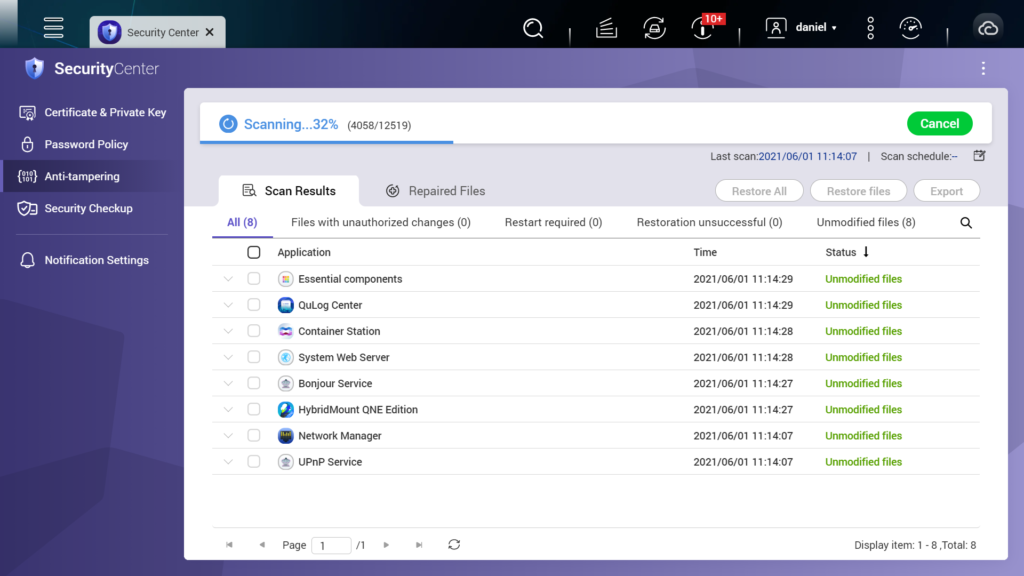Click inside the page number input field
Viewport: 1024px width, 576px height.
[331, 545]
